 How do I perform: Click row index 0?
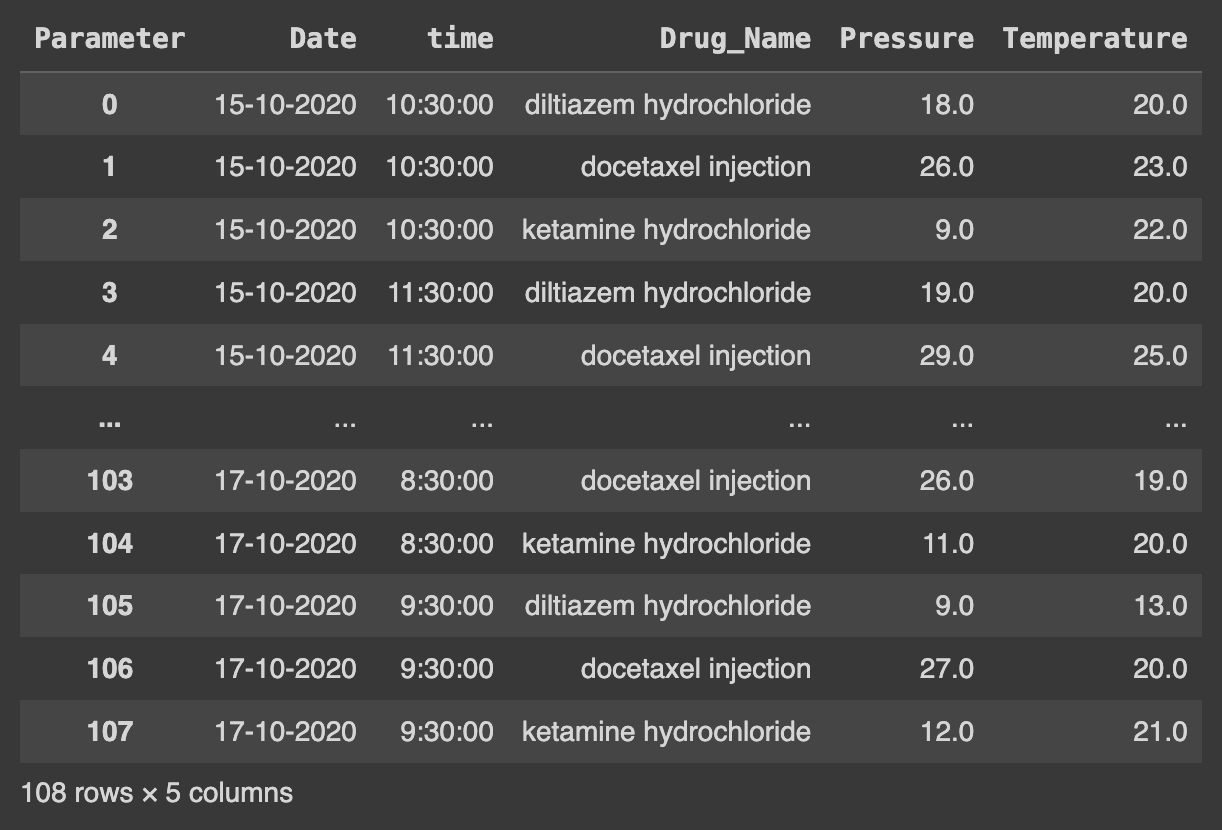pos(110,104)
